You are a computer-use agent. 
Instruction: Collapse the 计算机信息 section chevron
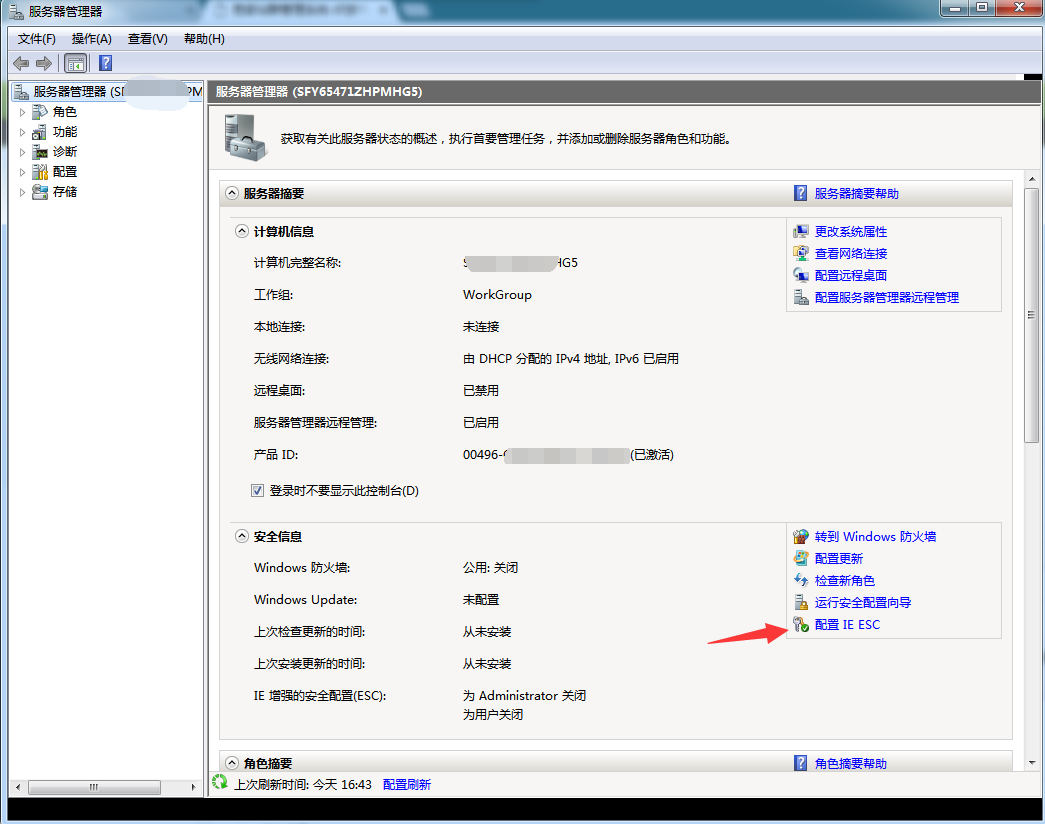pos(242,231)
